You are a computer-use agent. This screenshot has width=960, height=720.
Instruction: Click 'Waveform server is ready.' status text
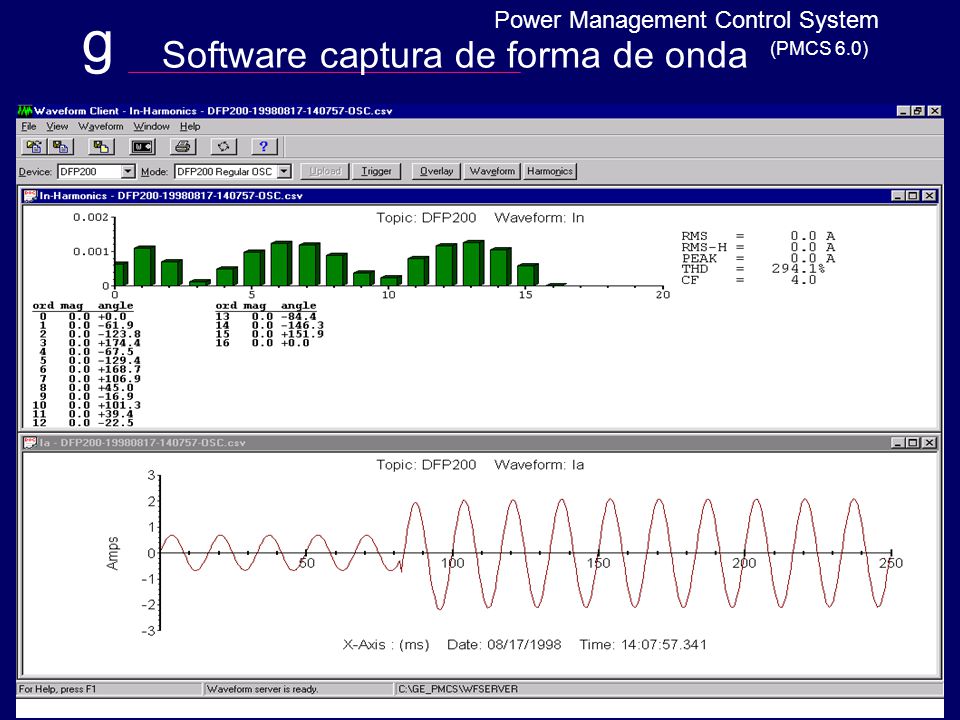click(262, 689)
